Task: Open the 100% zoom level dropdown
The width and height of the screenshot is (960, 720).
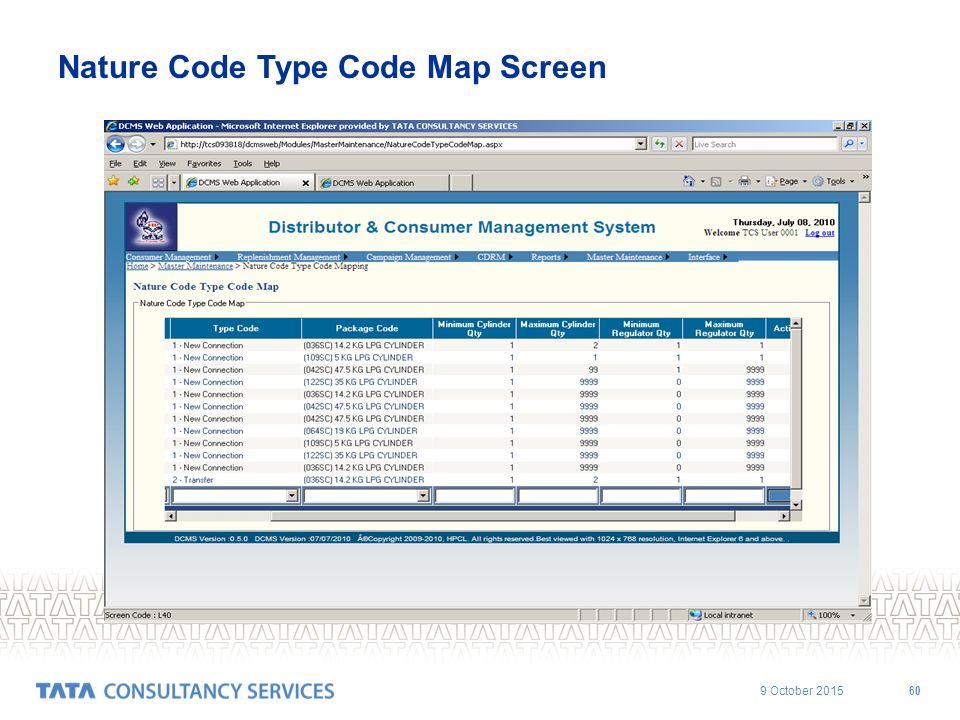Action: (852, 615)
